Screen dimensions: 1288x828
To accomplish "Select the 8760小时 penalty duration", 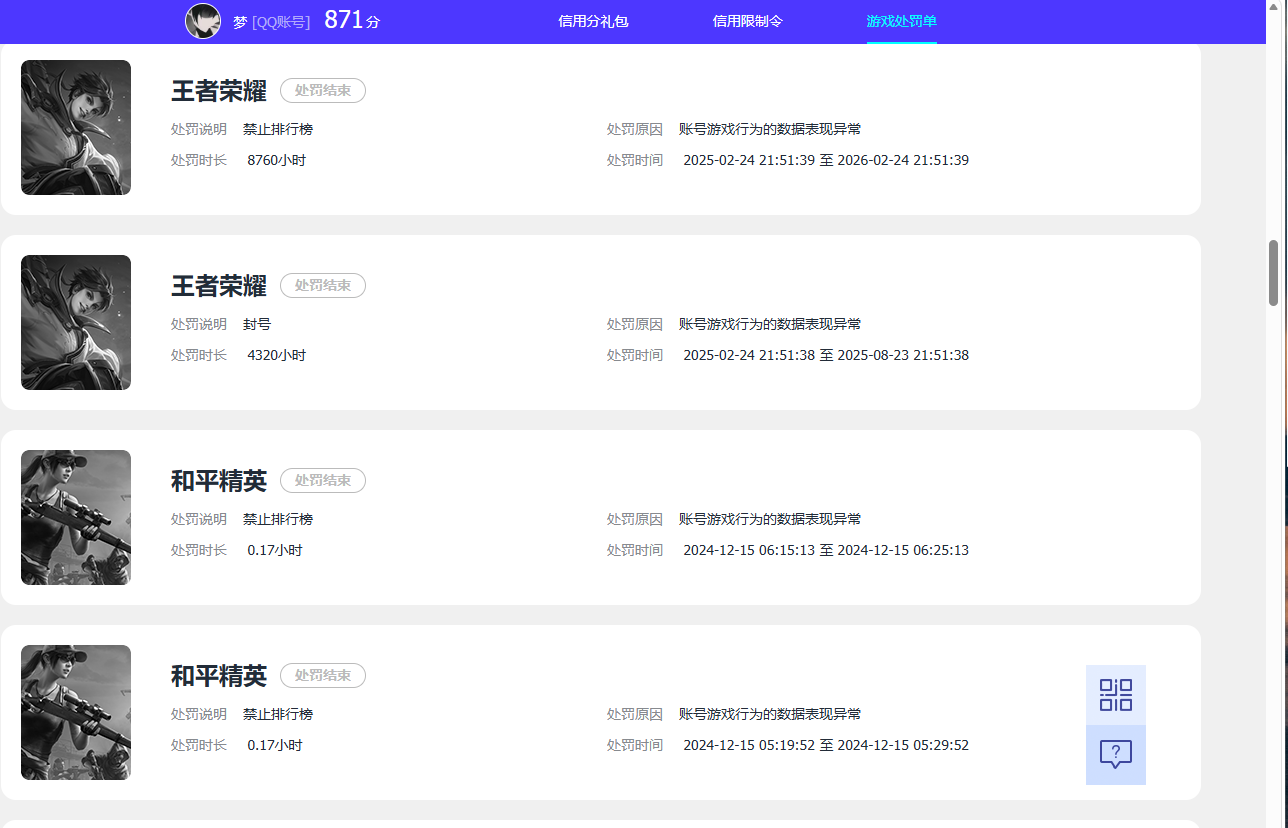I will click(x=277, y=160).
